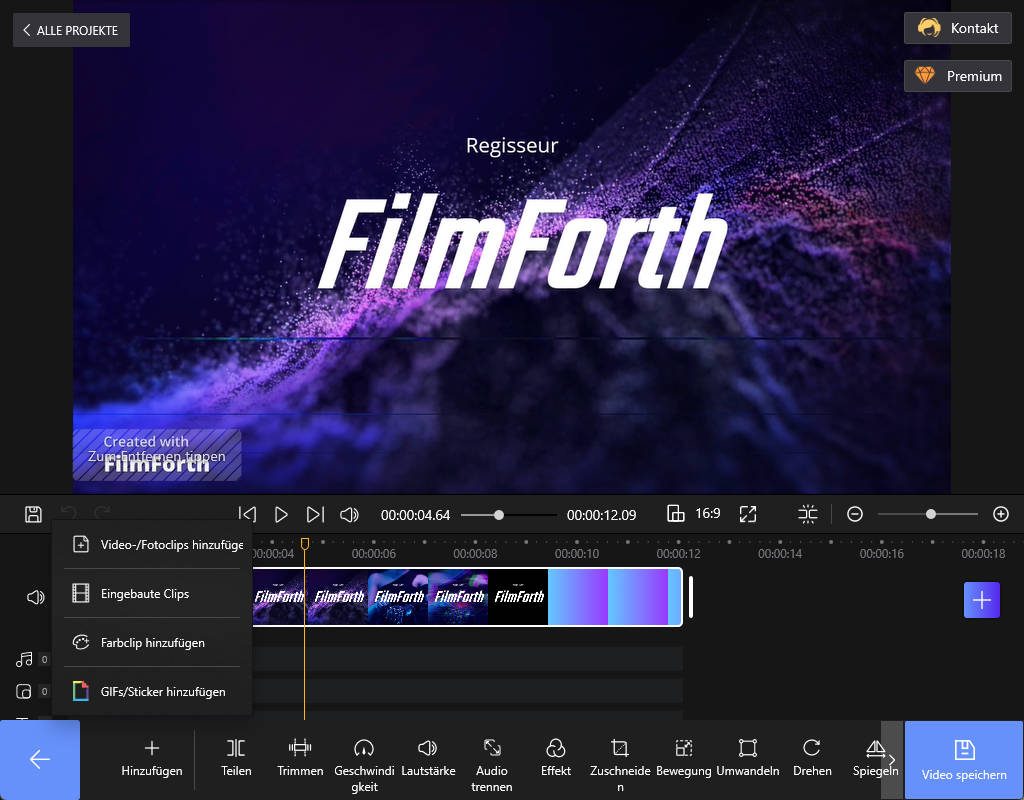Skip to the next clip end
1024x800 pixels.
point(315,515)
